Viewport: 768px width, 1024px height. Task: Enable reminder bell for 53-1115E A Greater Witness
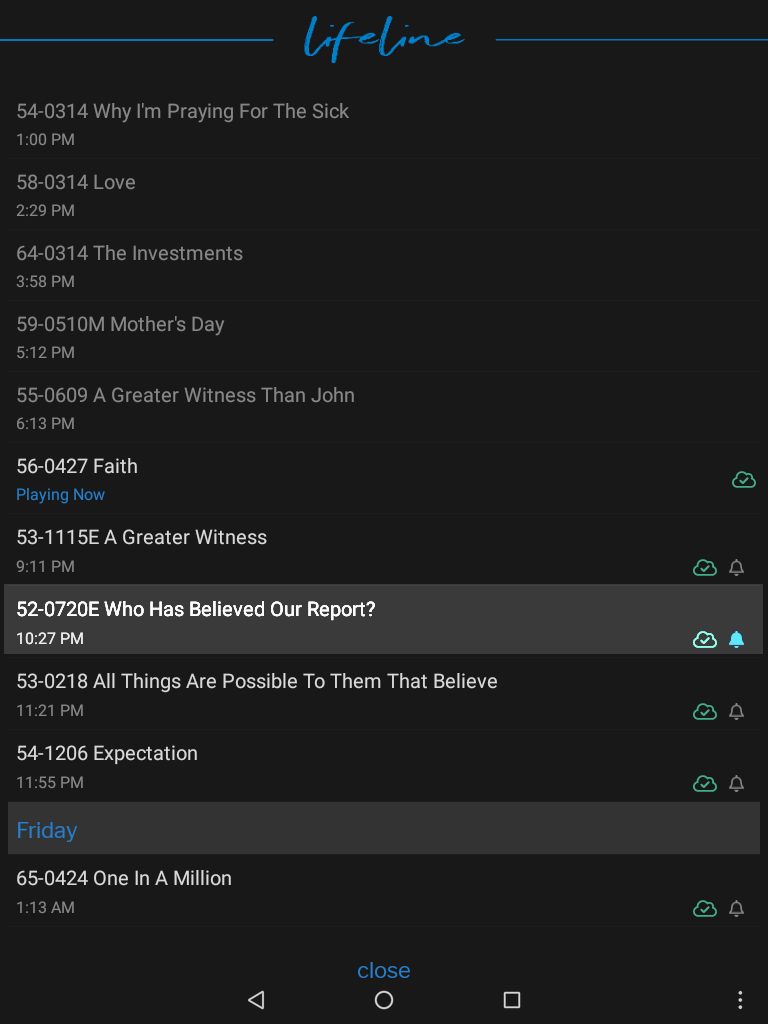coord(736,568)
